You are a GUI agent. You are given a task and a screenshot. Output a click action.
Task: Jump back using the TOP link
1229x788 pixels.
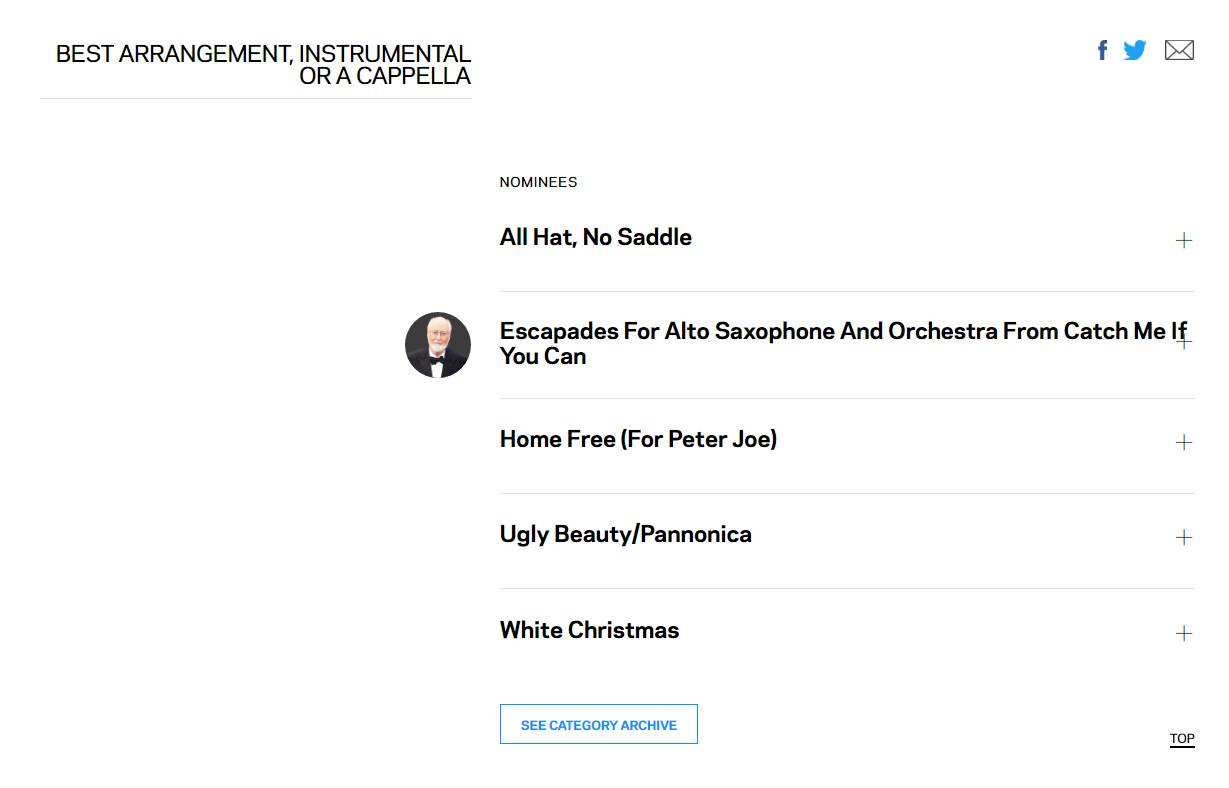click(1182, 739)
